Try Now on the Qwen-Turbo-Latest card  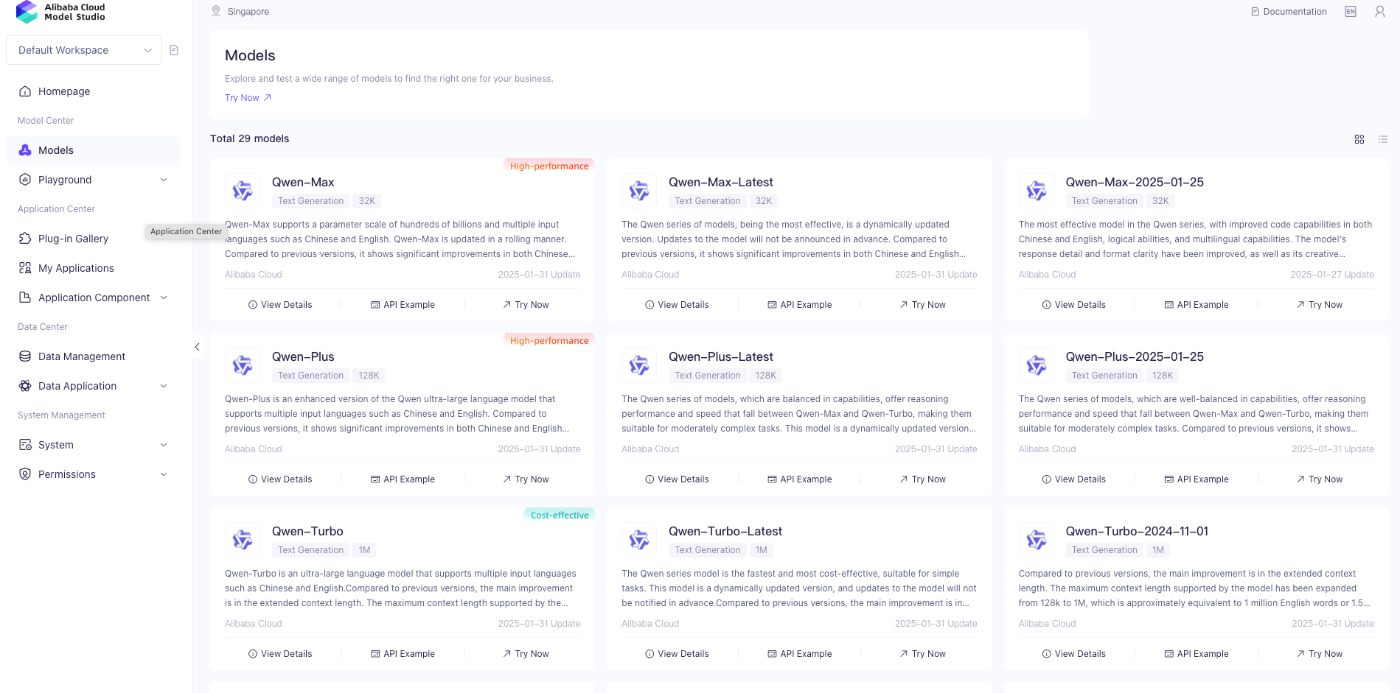pyautogui.click(x=923, y=654)
